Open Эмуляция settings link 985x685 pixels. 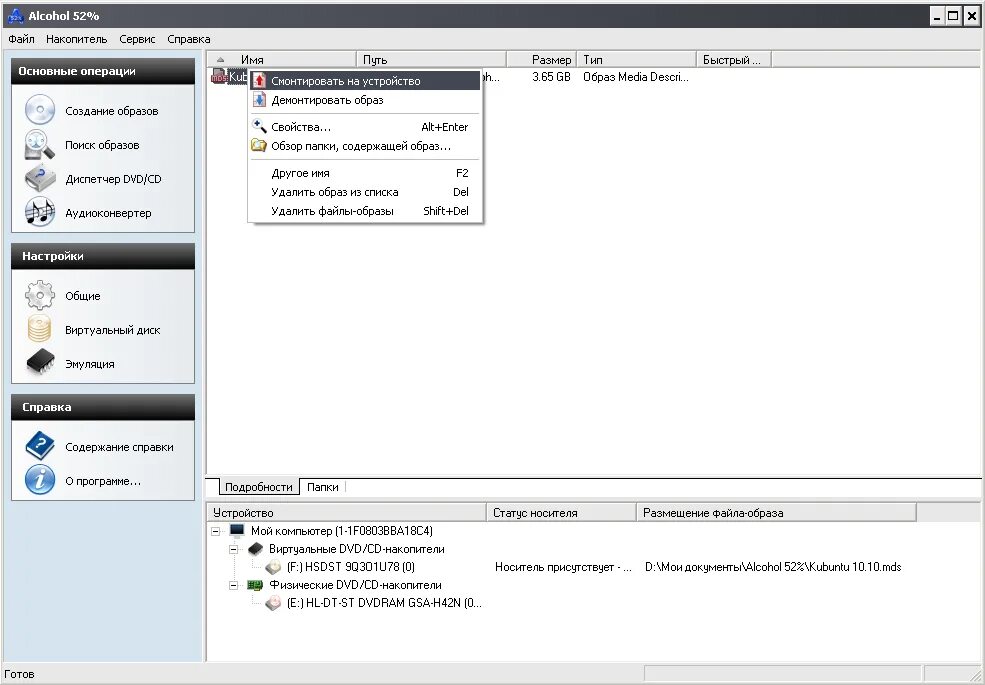pyautogui.click(x=89, y=364)
